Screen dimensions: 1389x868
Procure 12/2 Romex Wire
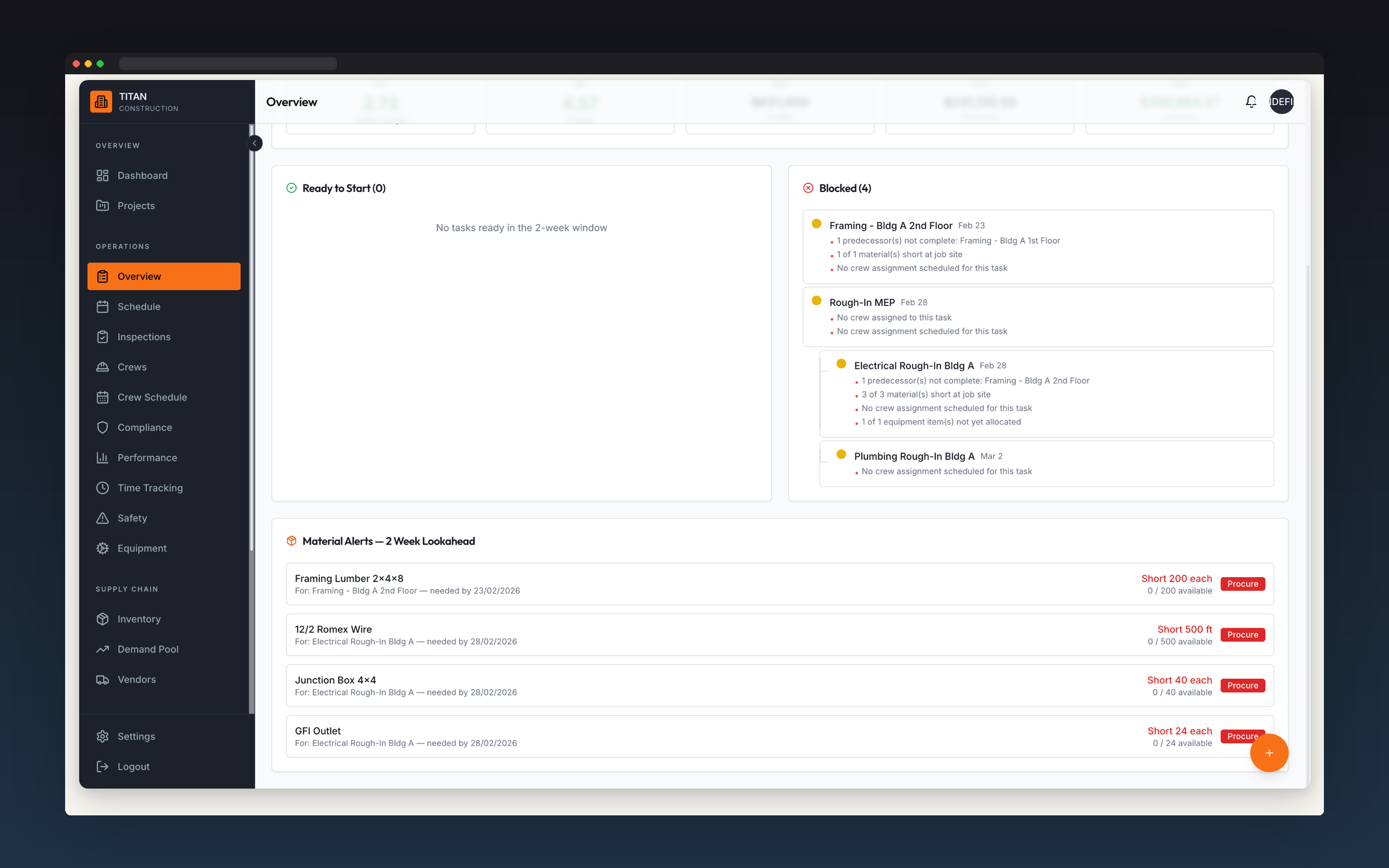click(x=1243, y=635)
